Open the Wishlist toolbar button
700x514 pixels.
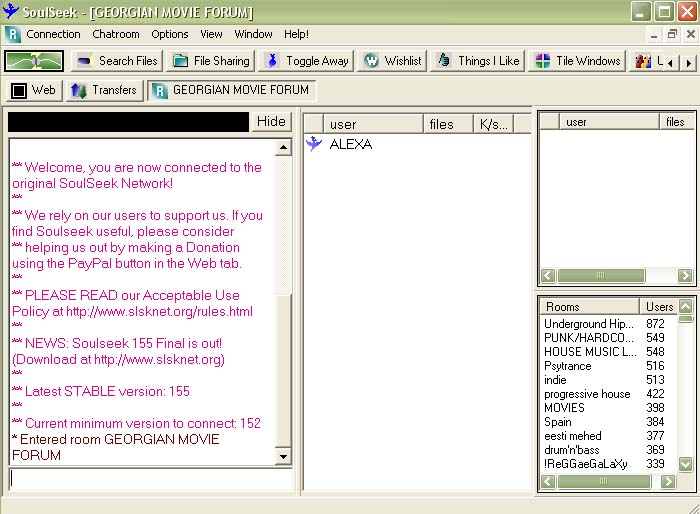pos(392,61)
